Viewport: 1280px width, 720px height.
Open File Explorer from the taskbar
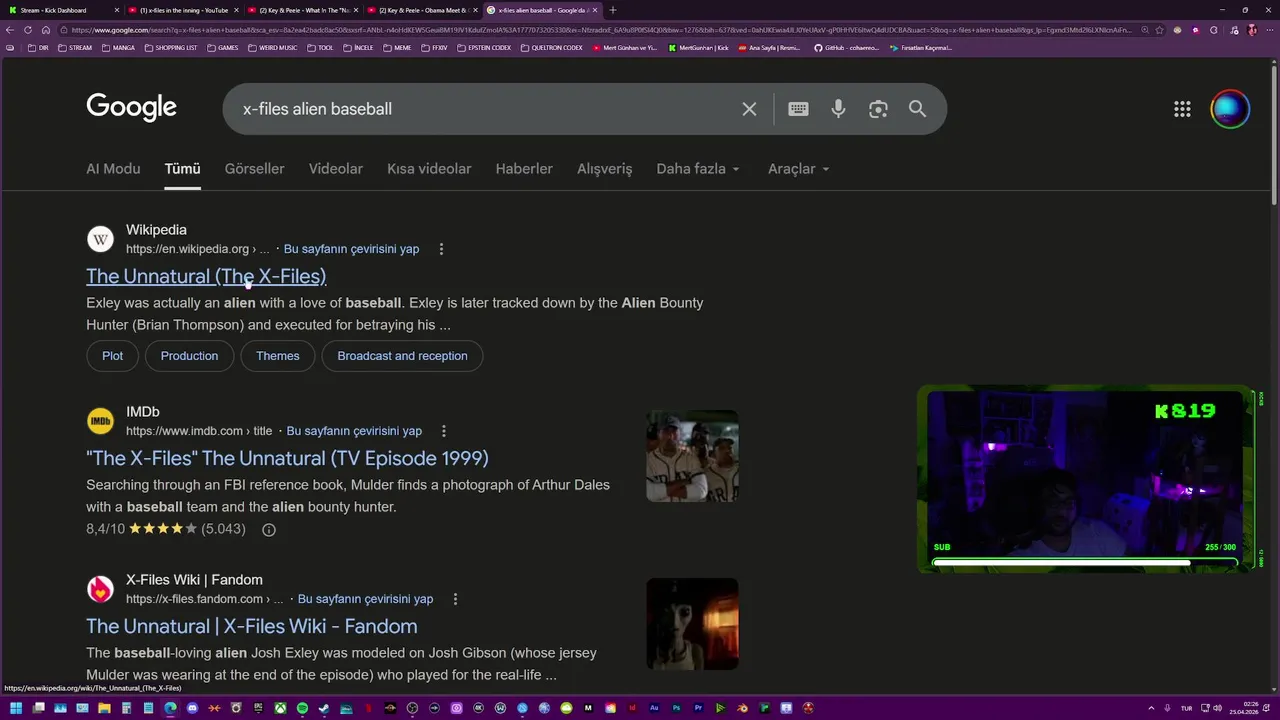pos(104,709)
